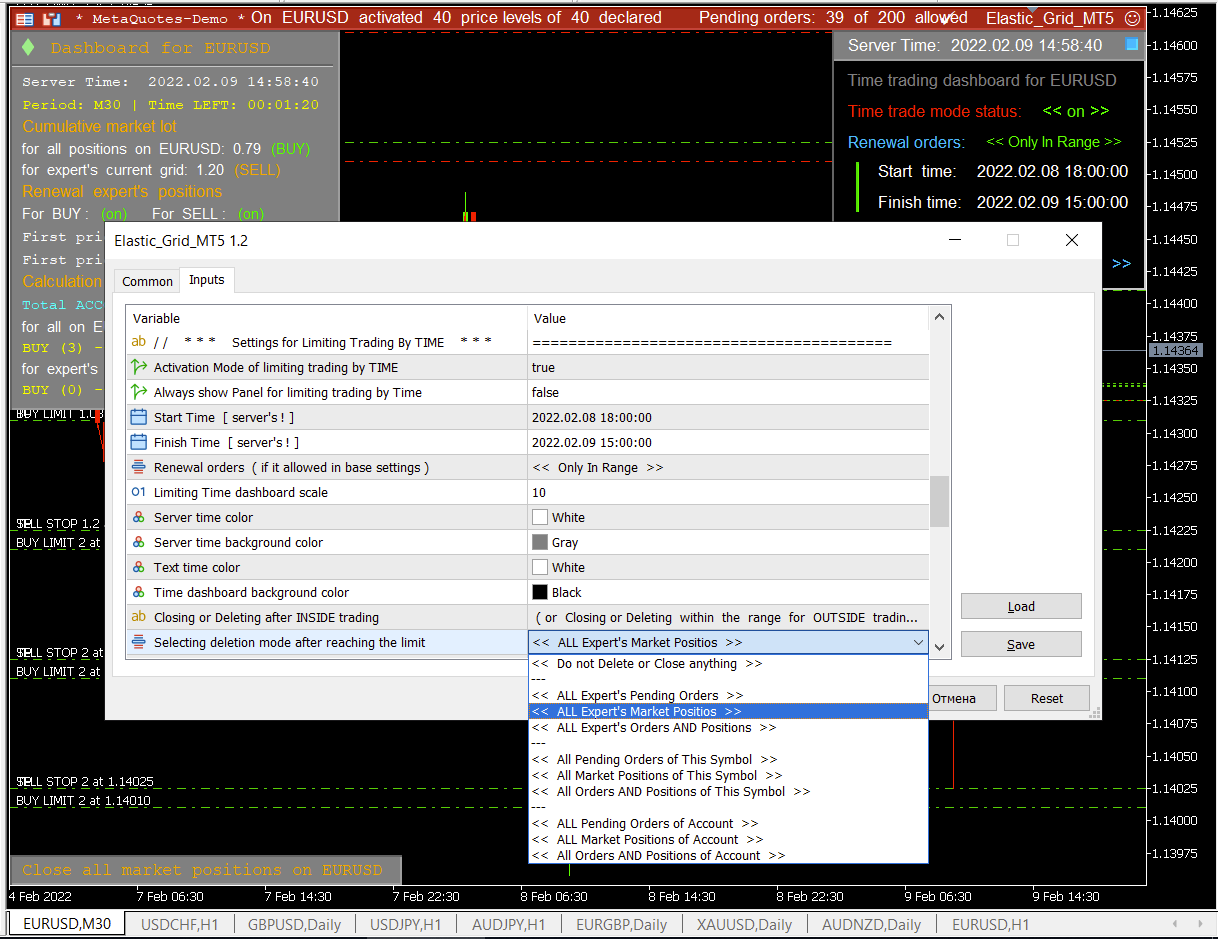
Task: Toggle Time trade mode status '<< on >>'
Action: 1076,111
